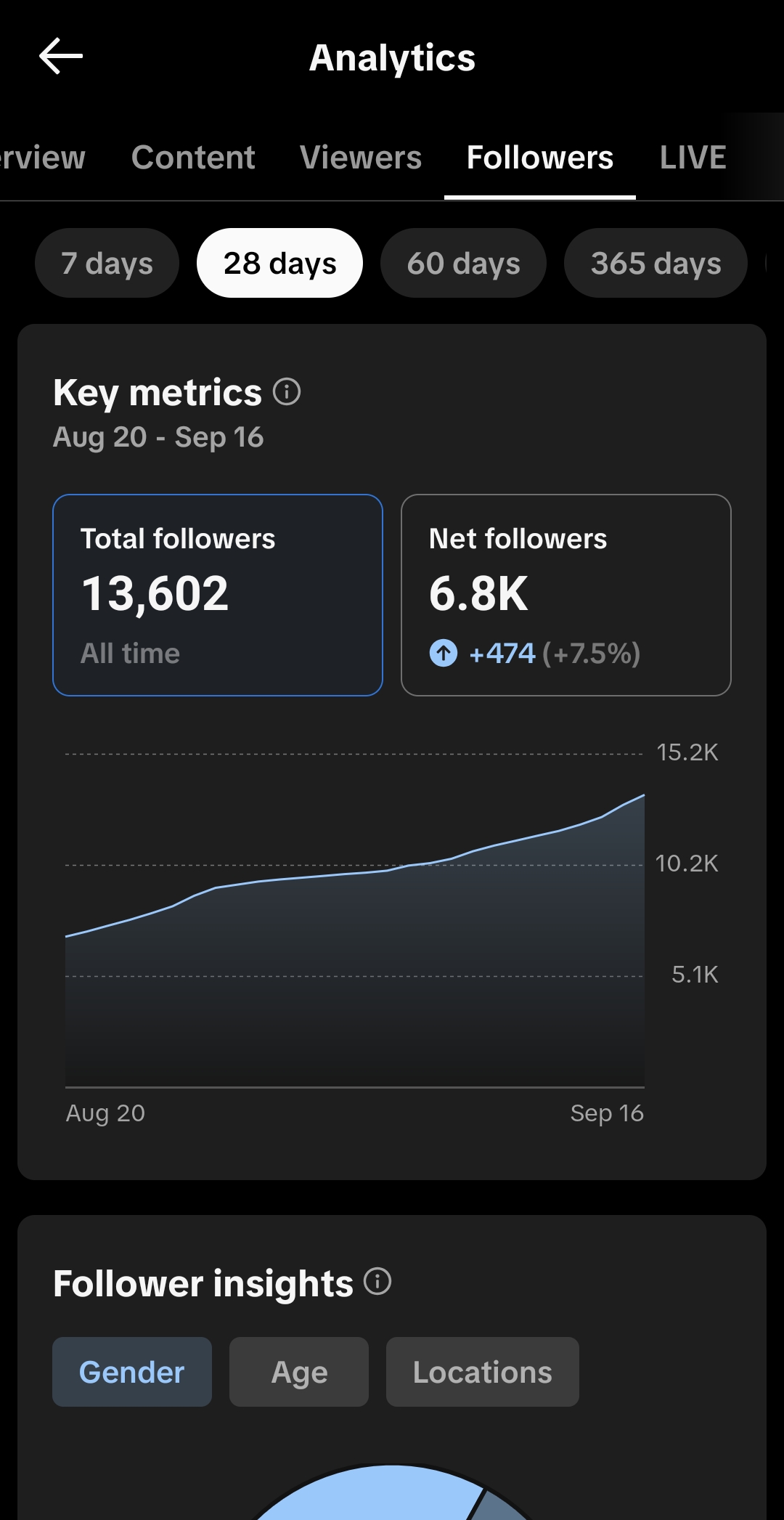Open Follower insights info icon
The height and width of the screenshot is (1520, 784).
pos(377,1282)
